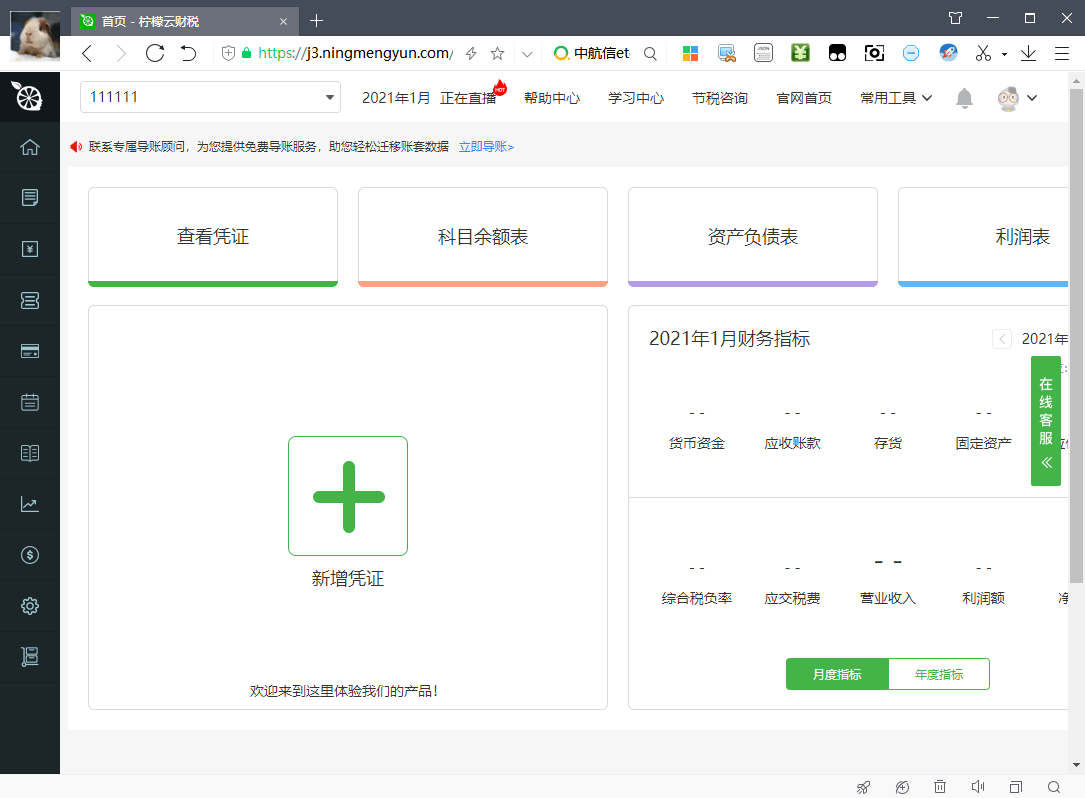Open the 科目余额表 card
The width and height of the screenshot is (1085, 798).
[x=483, y=237]
